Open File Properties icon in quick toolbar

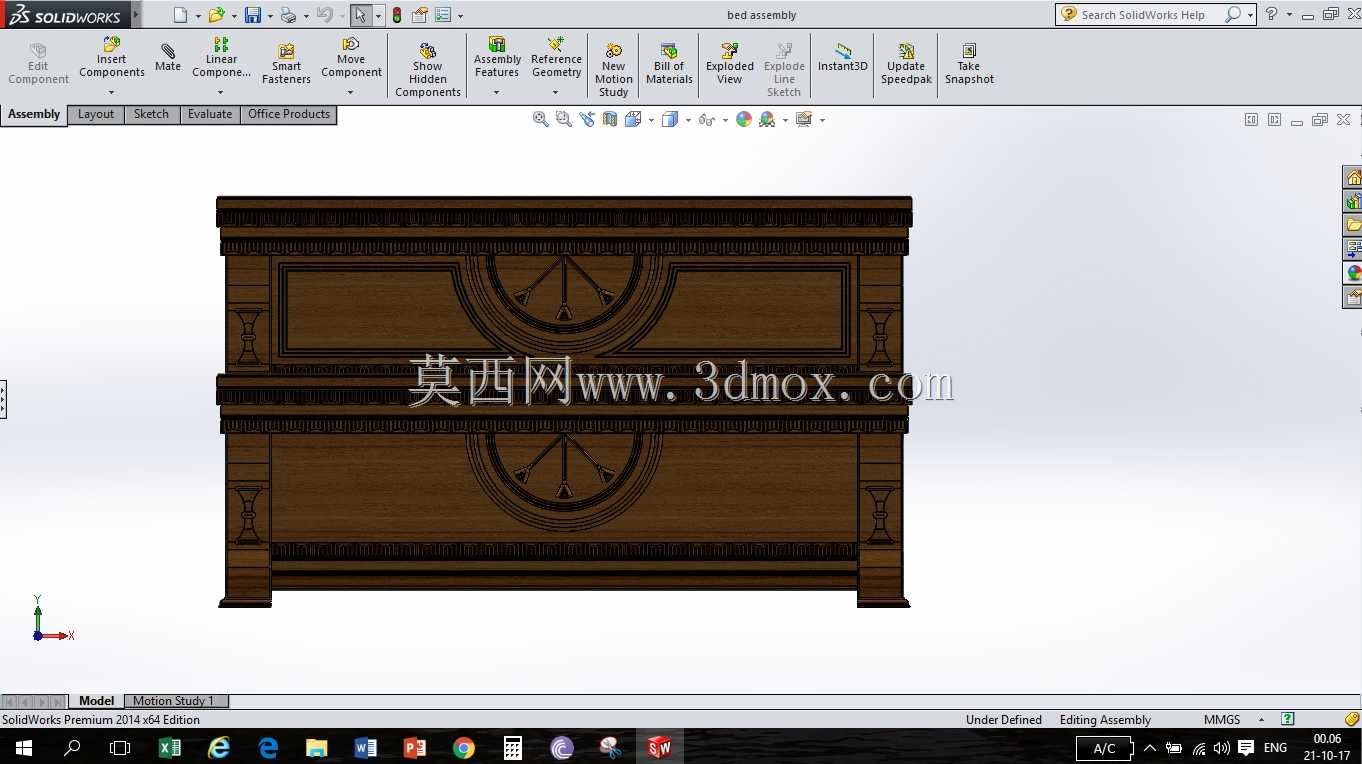click(420, 15)
